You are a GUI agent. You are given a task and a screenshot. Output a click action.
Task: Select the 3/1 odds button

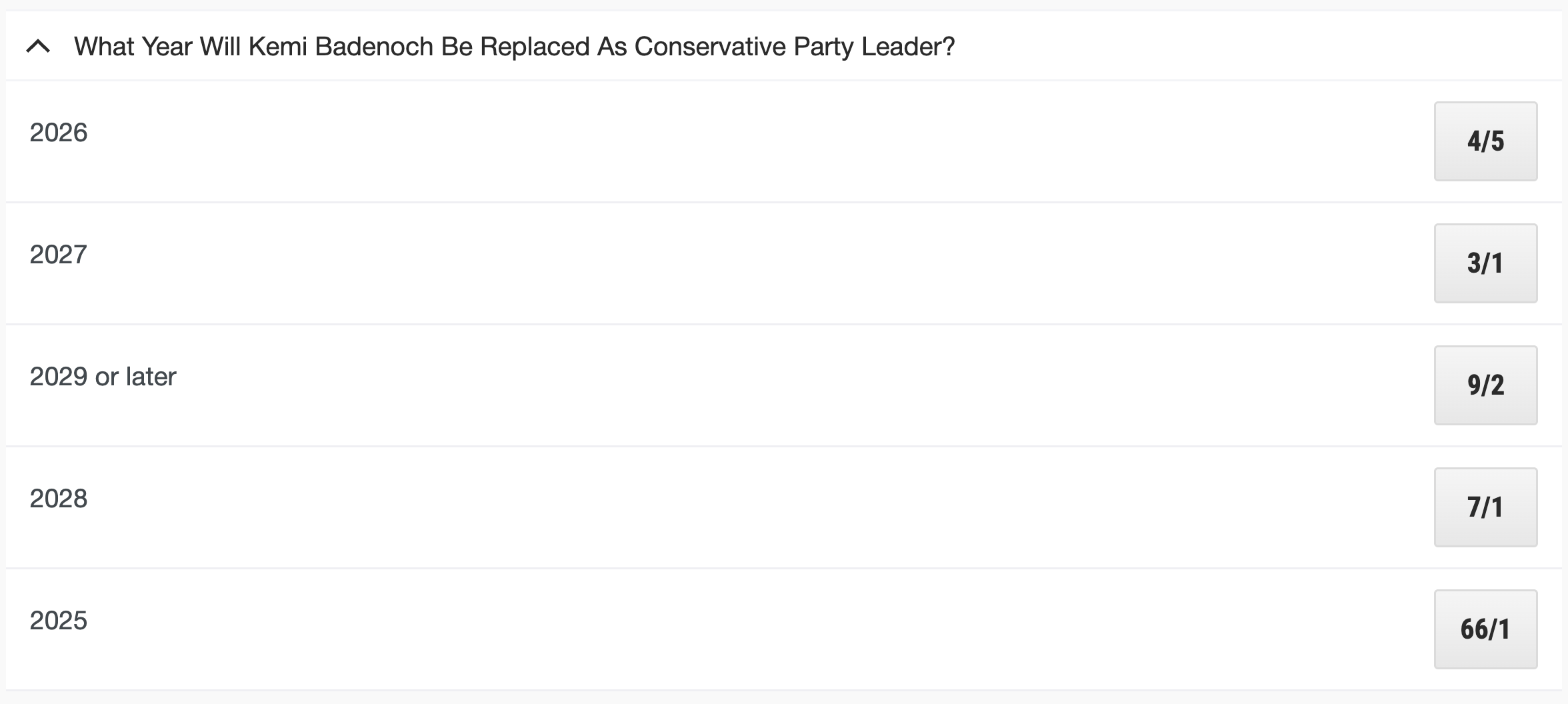(1485, 263)
